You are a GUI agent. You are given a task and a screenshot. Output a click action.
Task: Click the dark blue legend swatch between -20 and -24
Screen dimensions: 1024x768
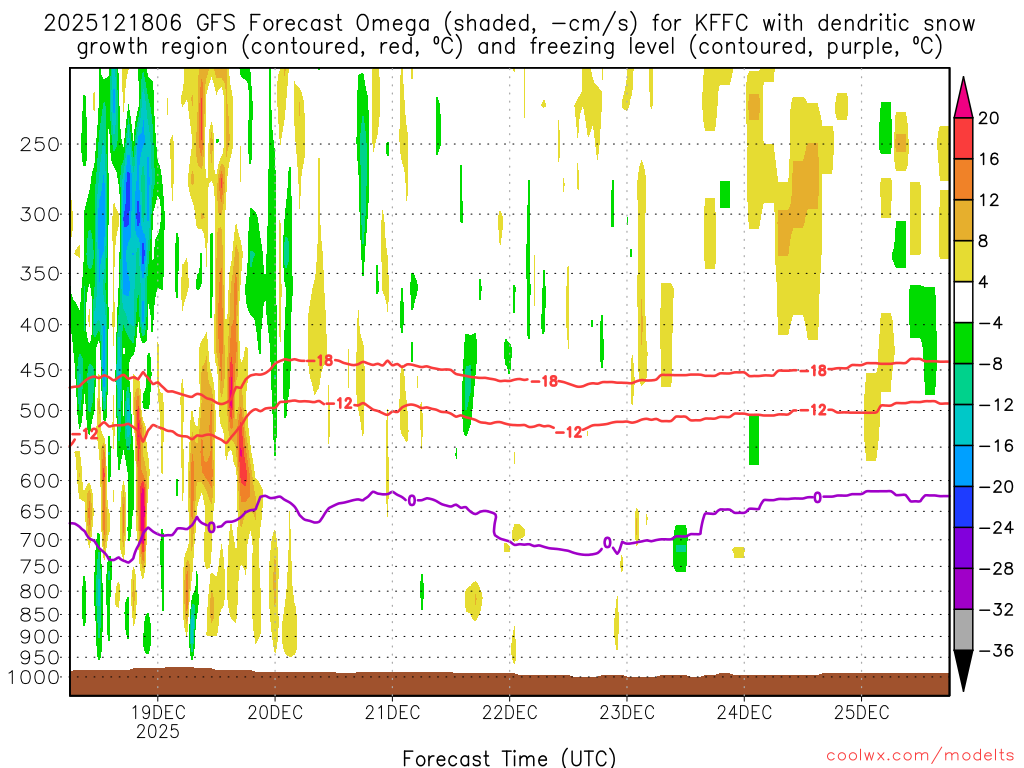[x=963, y=507]
